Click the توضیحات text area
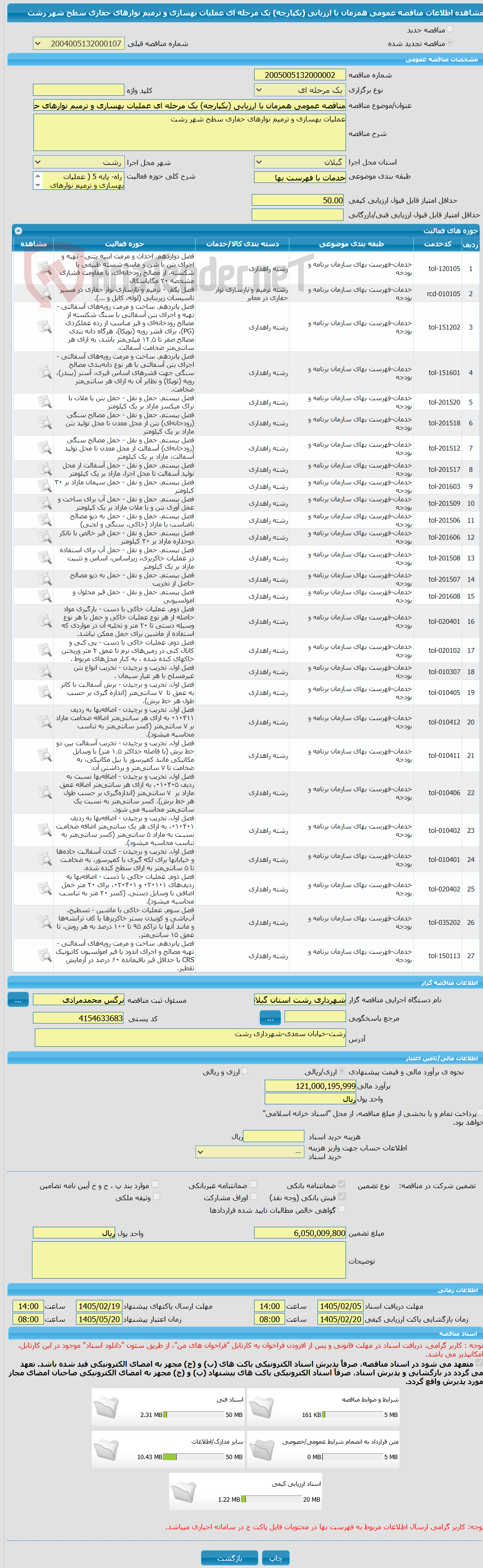483x1568 pixels. [x=189, y=1261]
